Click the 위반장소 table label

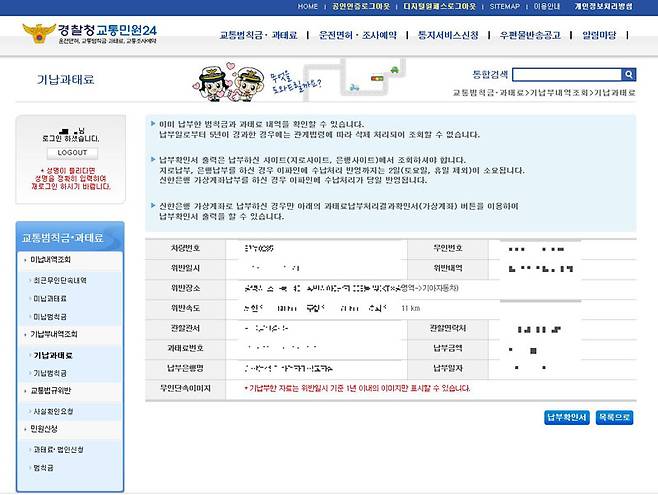(185, 288)
